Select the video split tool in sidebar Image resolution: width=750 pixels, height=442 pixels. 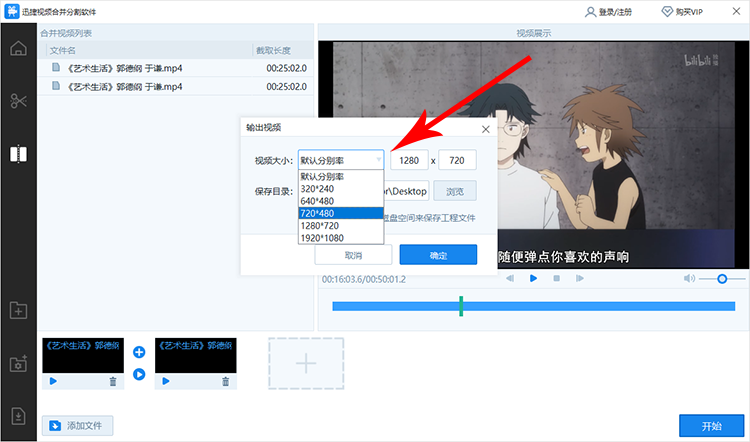coord(18,154)
